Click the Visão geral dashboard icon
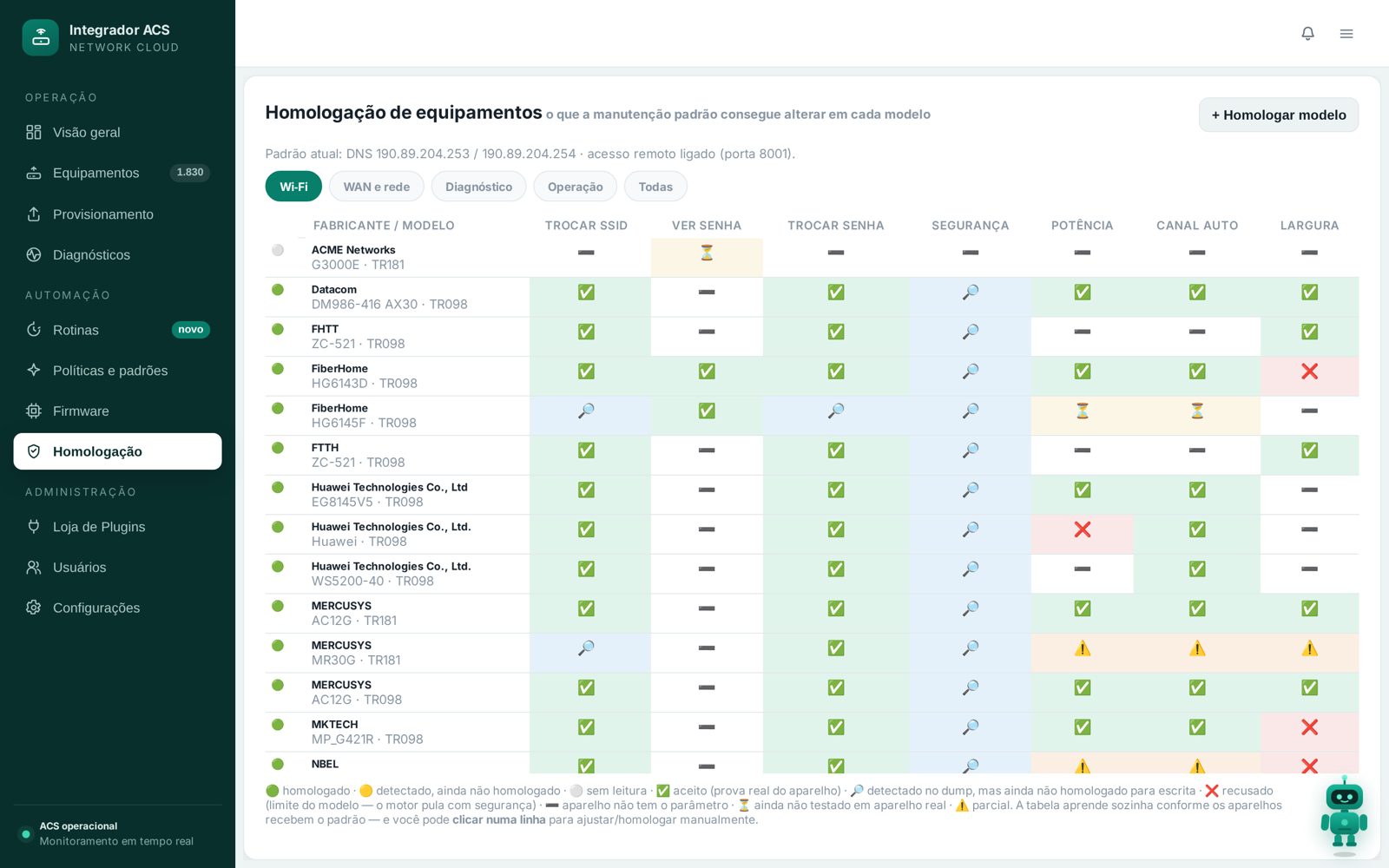This screenshot has width=1389, height=868. (34, 132)
